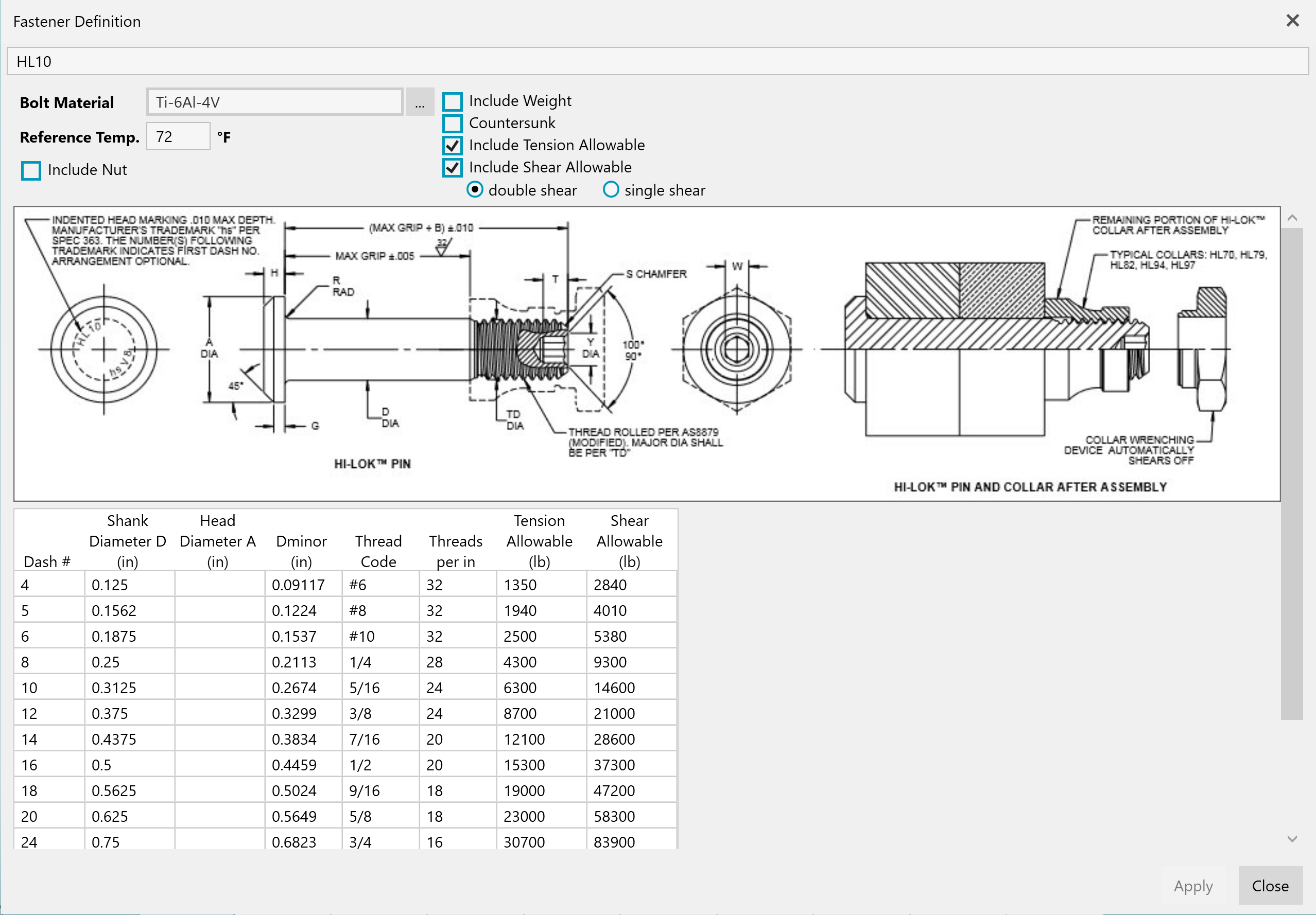Click tension allowable cell 1350
Screen dimensions: 1316x915
pyautogui.click(x=541, y=585)
